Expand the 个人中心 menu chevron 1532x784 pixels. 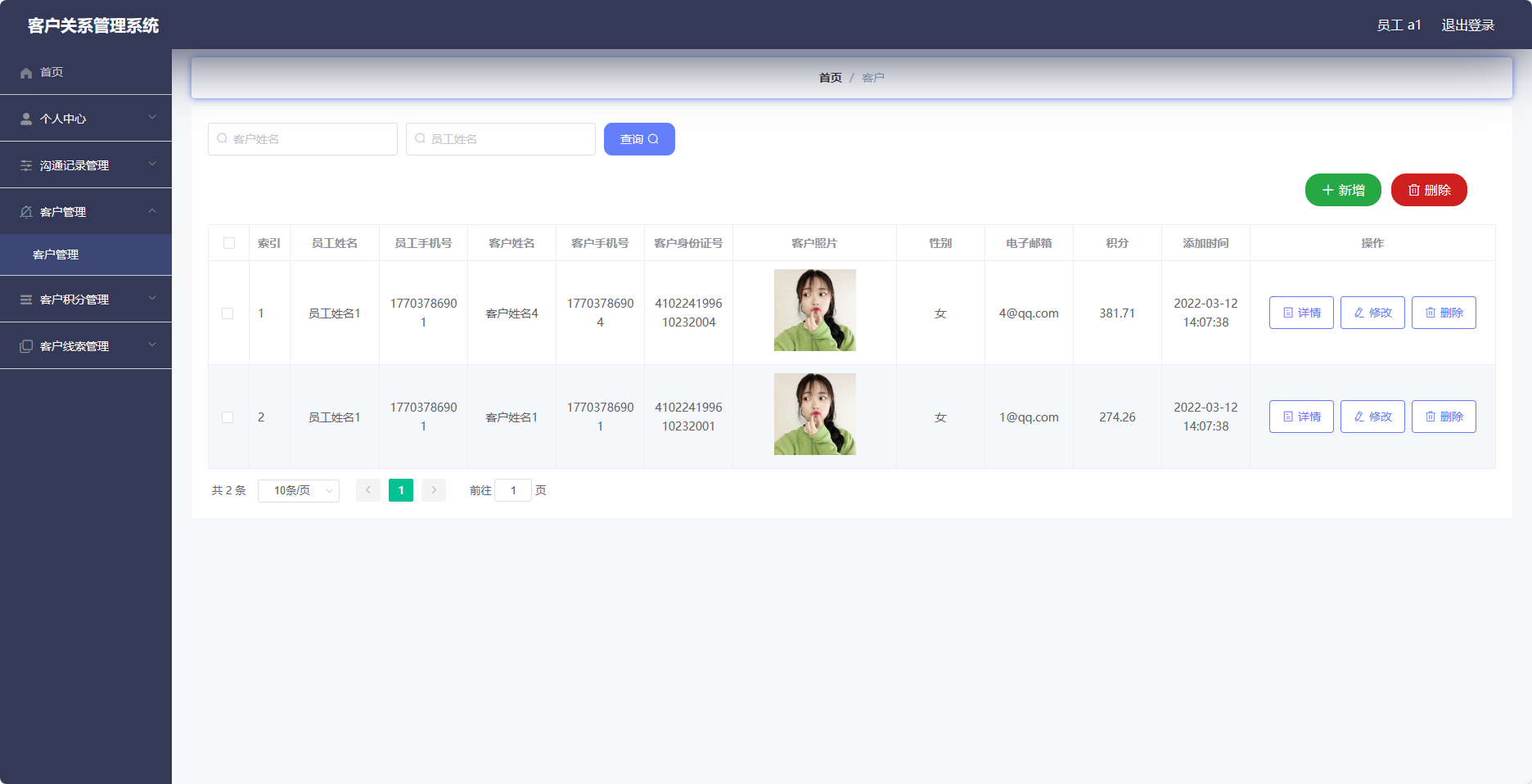pyautogui.click(x=152, y=118)
